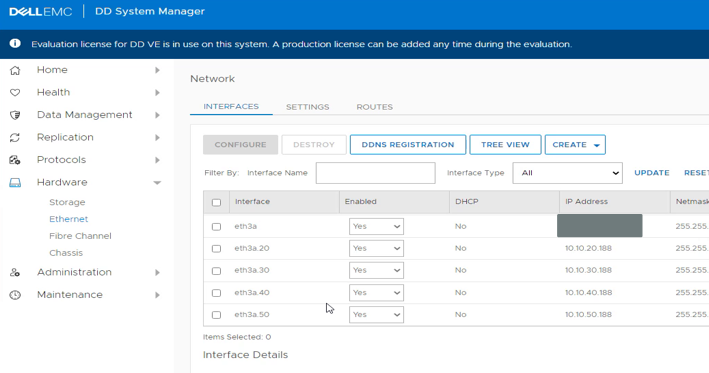This screenshot has width=709, height=373.
Task: Click the Maintenance clock icon
Action: [x=15, y=295]
